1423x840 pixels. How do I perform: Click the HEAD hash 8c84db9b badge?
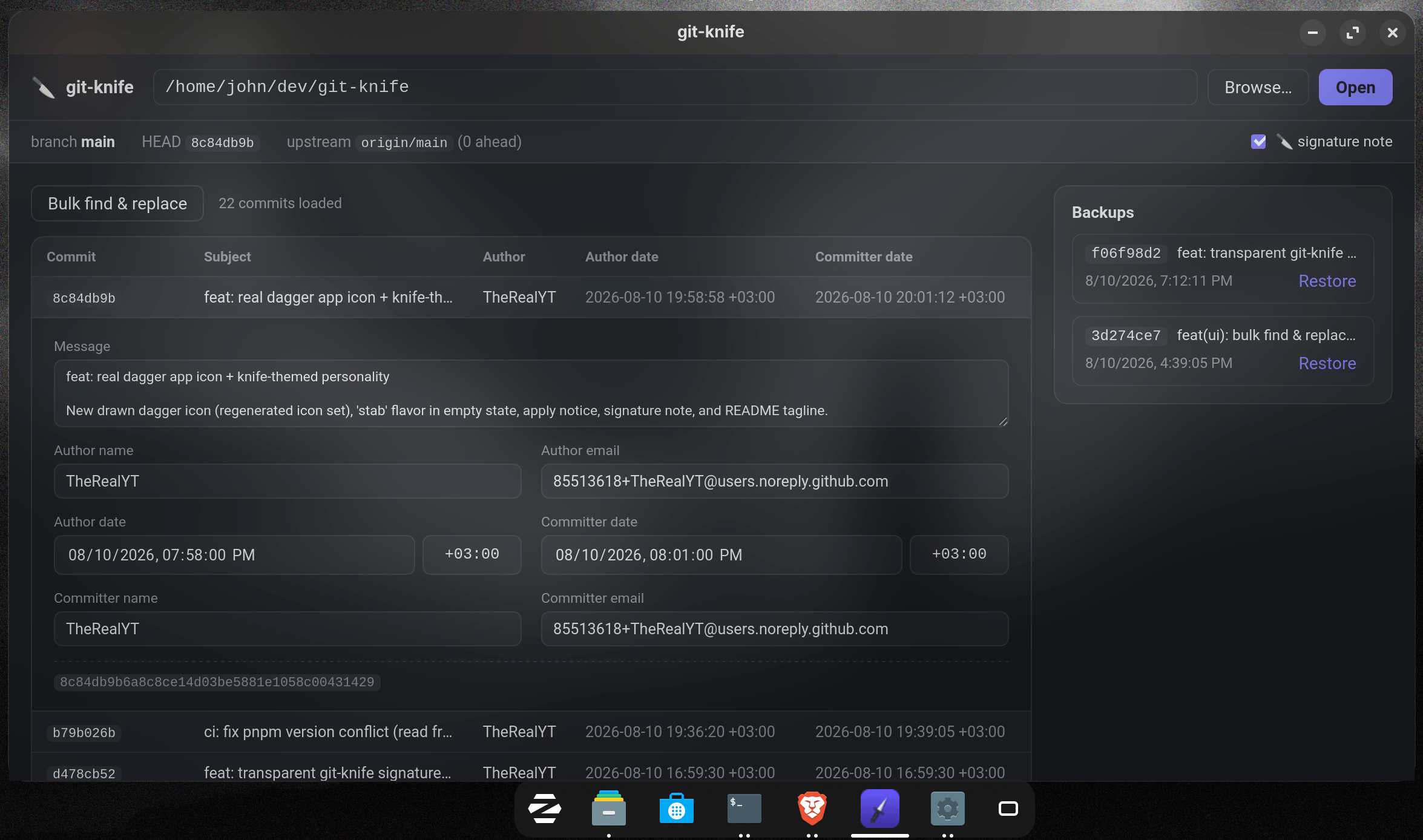pos(223,143)
